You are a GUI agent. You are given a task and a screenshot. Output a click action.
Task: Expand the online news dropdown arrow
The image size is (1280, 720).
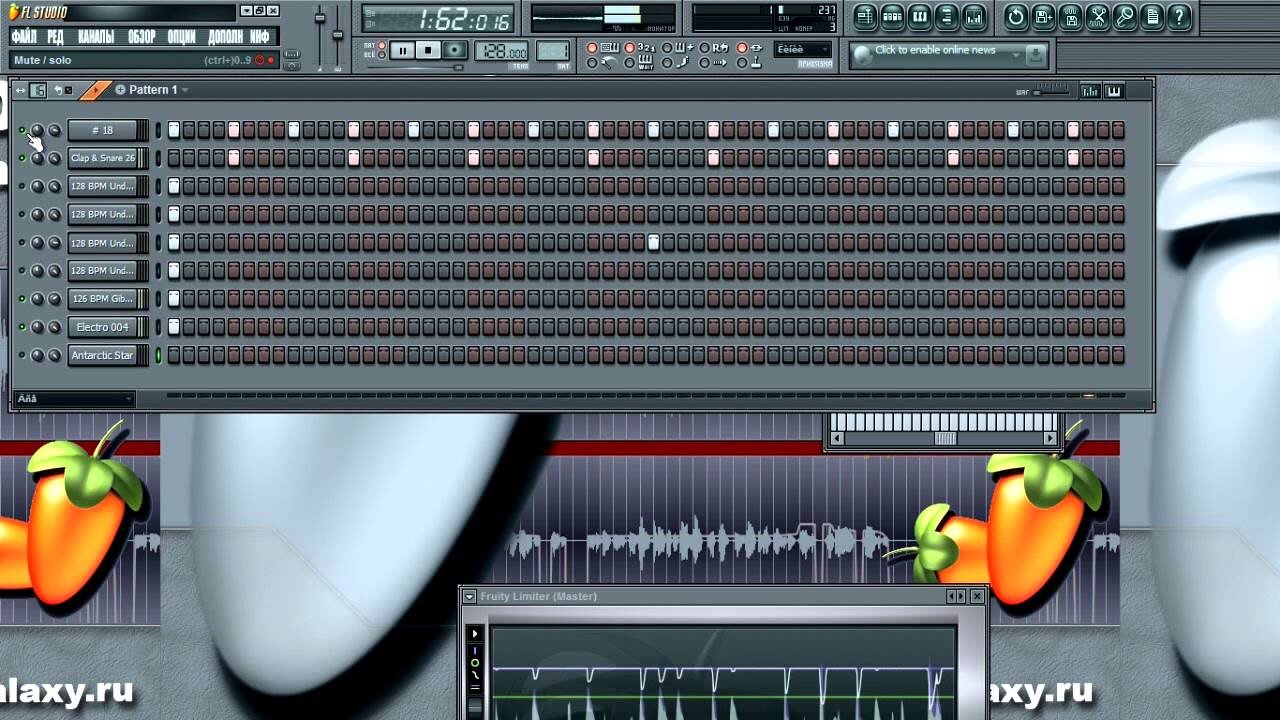[x=1016, y=55]
